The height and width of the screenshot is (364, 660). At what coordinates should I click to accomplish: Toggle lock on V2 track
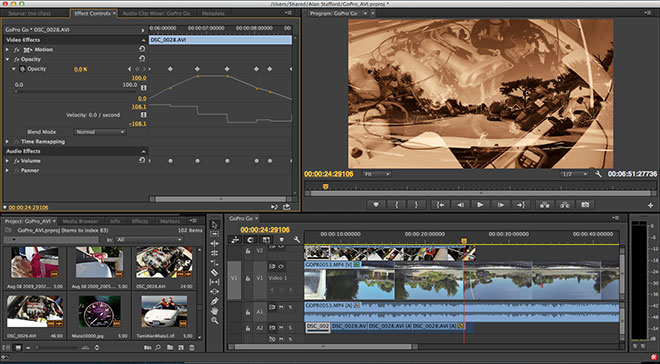point(248,251)
